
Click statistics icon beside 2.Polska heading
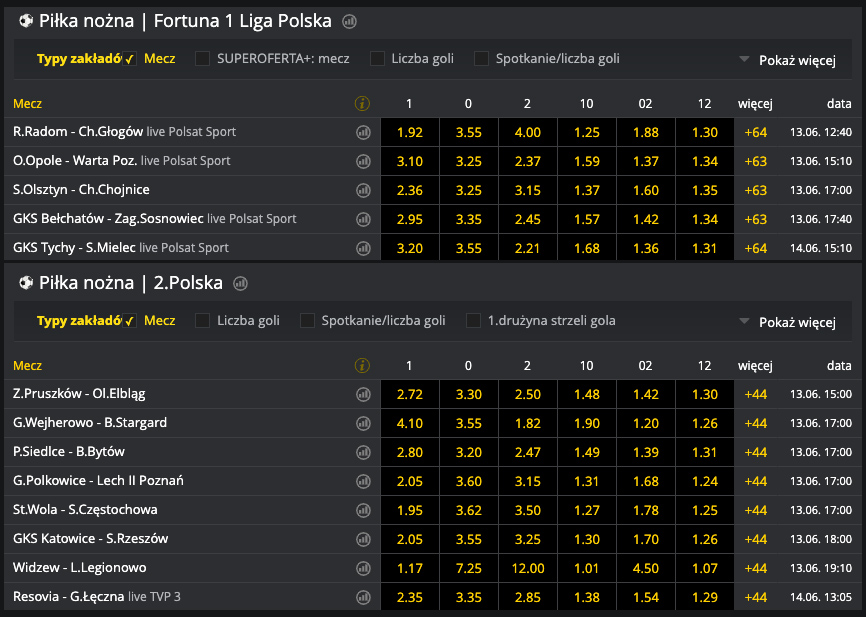(240, 284)
